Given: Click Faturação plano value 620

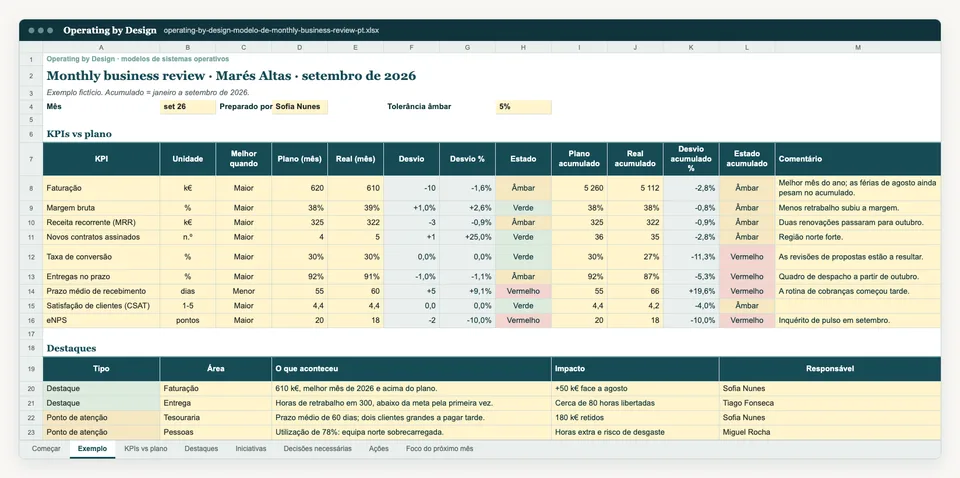Looking at the screenshot, I should [300, 189].
